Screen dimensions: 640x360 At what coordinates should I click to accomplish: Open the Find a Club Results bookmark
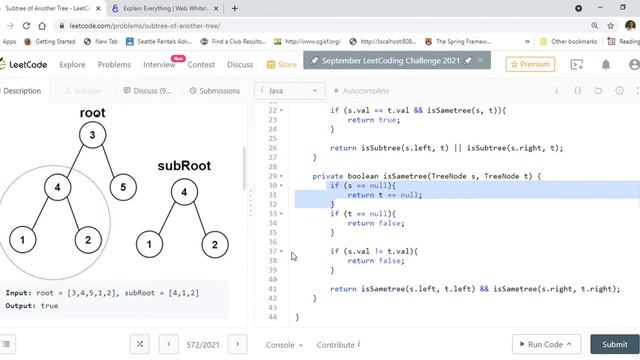(233, 41)
